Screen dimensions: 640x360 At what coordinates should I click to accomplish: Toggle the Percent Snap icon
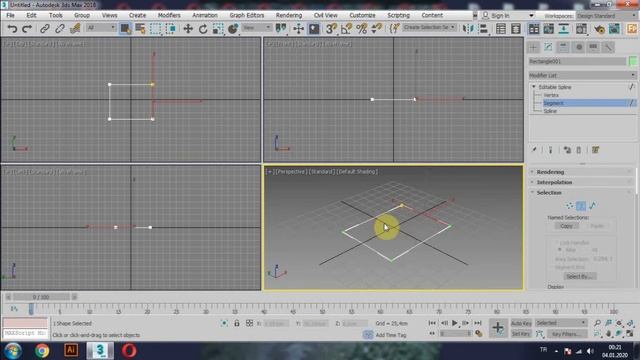361,29
